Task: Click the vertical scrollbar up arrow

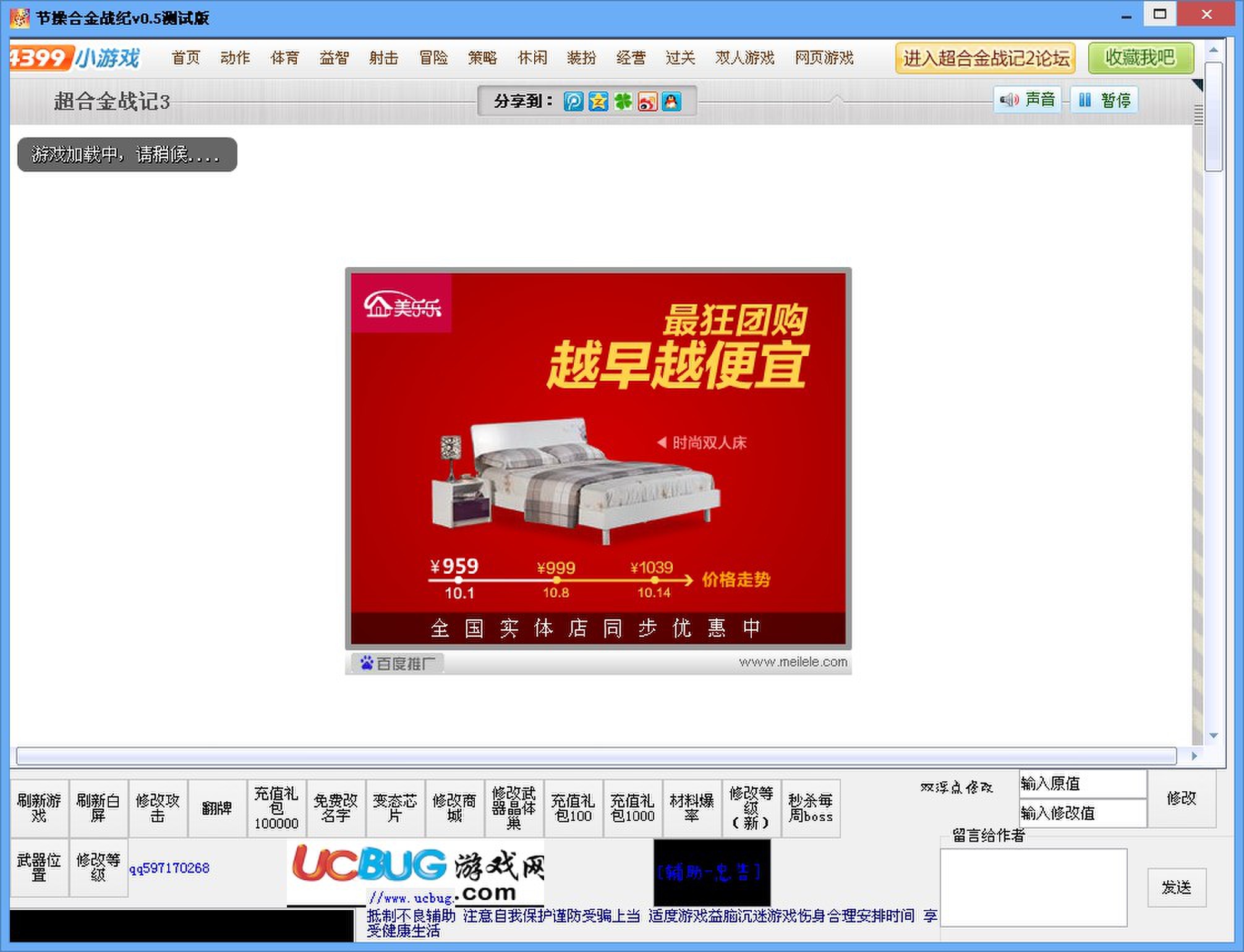Action: 1214,49
